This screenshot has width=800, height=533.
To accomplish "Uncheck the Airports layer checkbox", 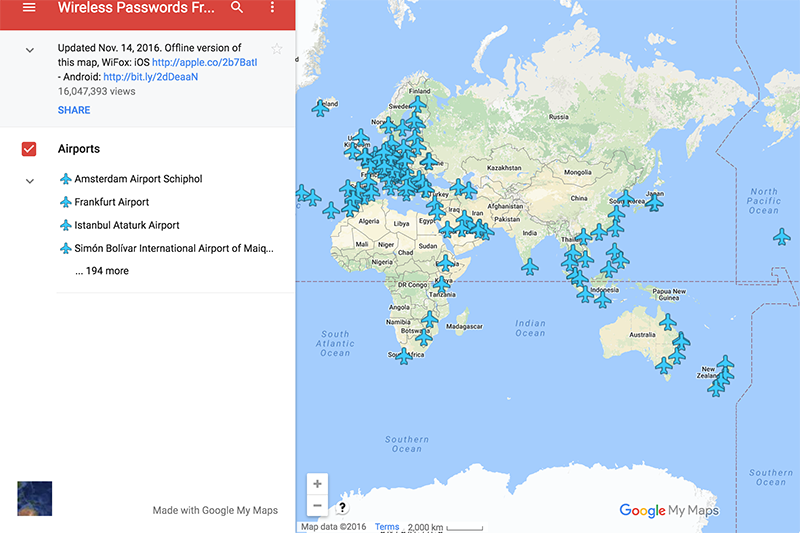I will 29,149.
